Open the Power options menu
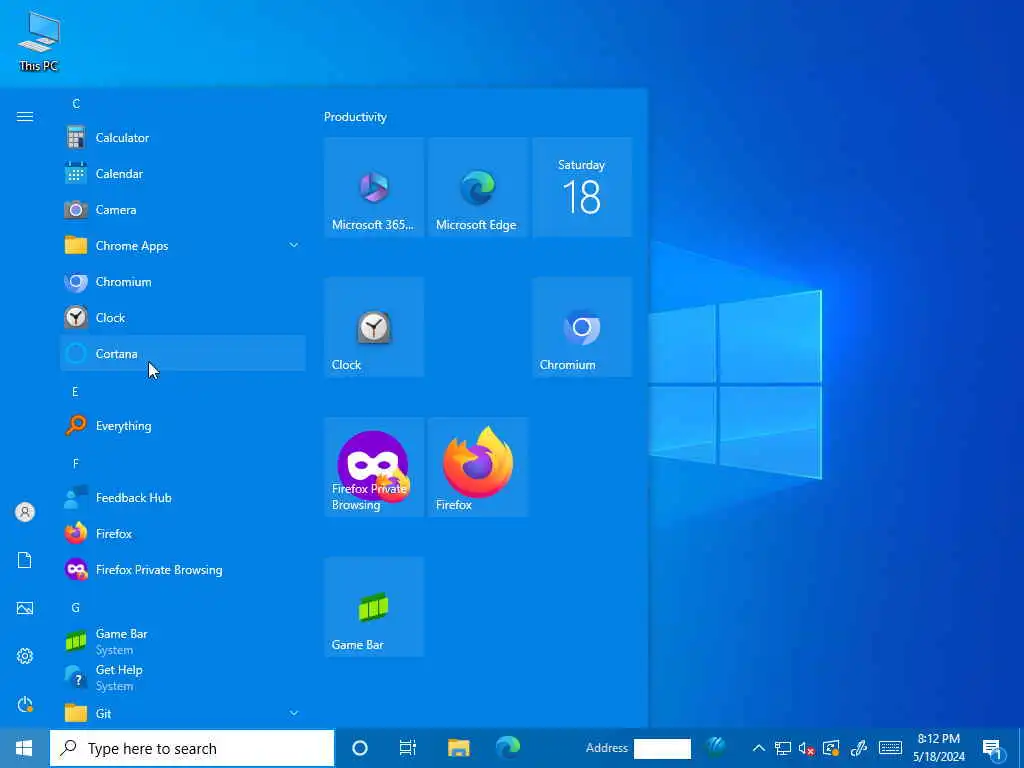The height and width of the screenshot is (768, 1024). [x=25, y=704]
